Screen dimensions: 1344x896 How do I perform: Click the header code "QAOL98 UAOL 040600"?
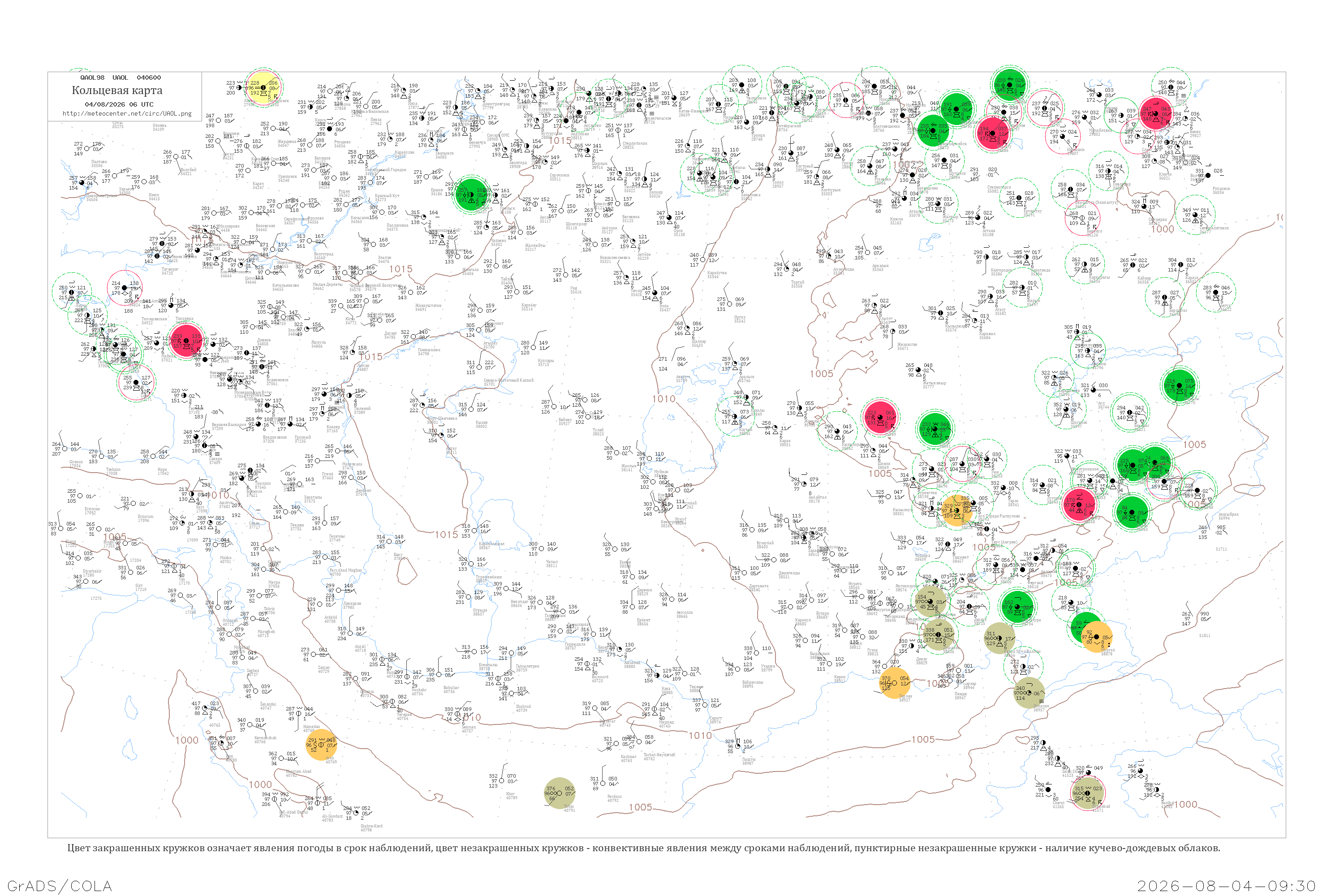click(x=121, y=78)
